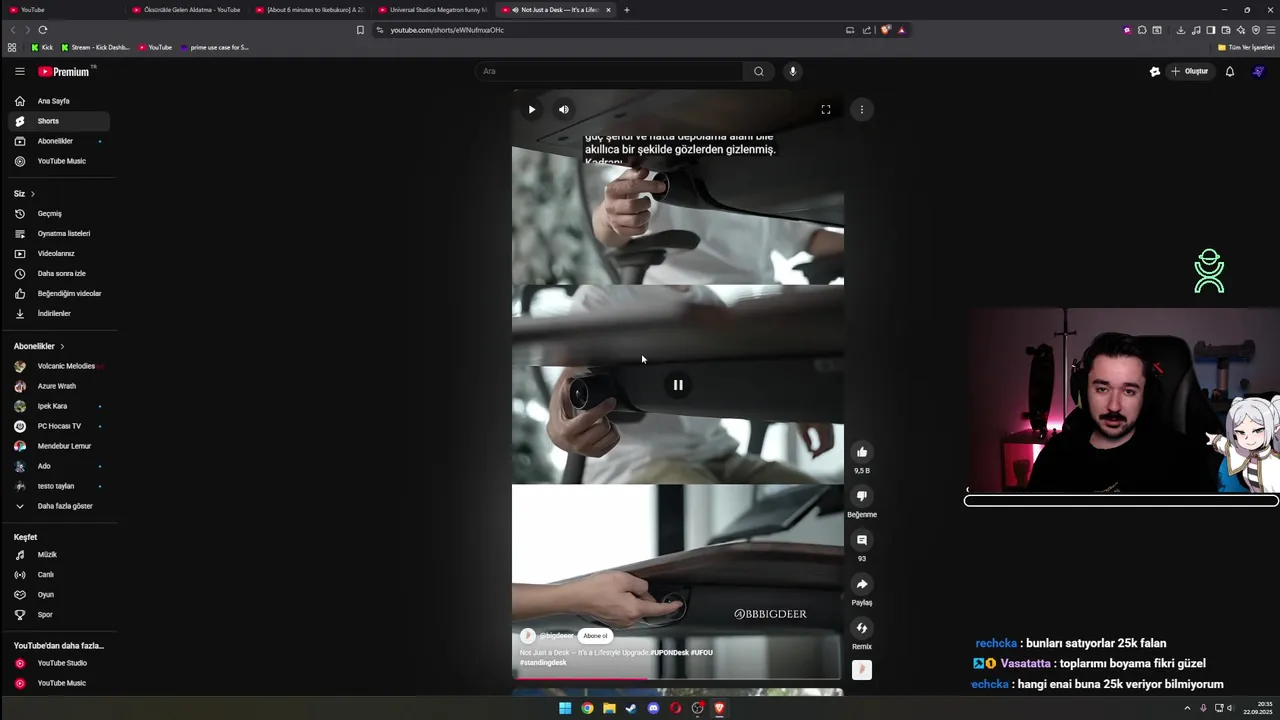This screenshot has height=720, width=1280.
Task: Expand the Abonelikler heading chevron
Action: click(62, 346)
